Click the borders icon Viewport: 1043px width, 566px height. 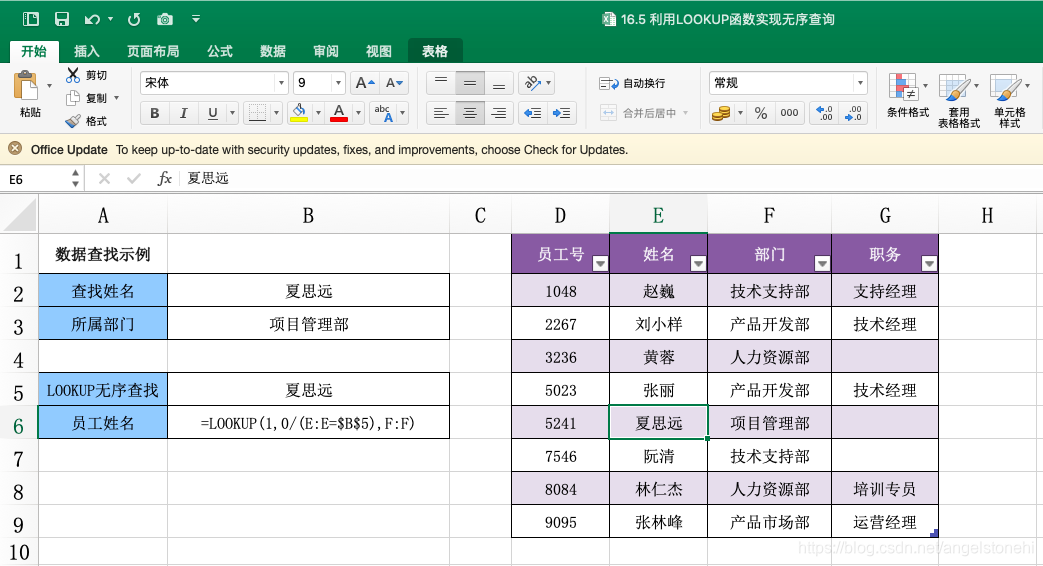257,113
